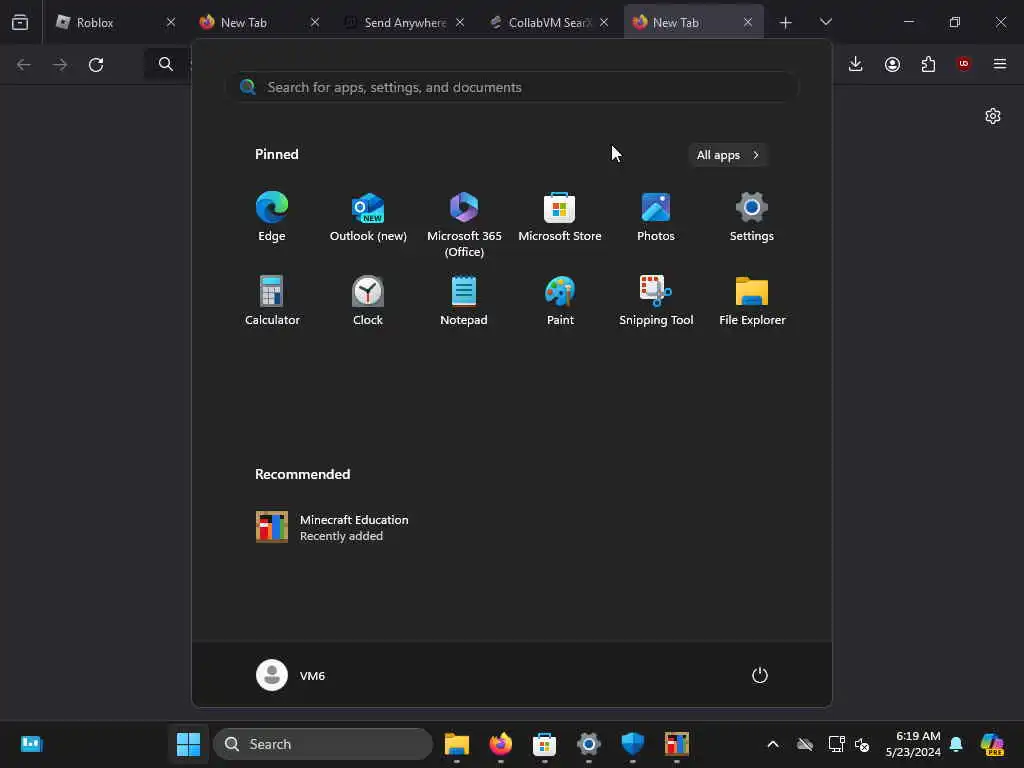Switch to Firefox on the taskbar

point(501,744)
